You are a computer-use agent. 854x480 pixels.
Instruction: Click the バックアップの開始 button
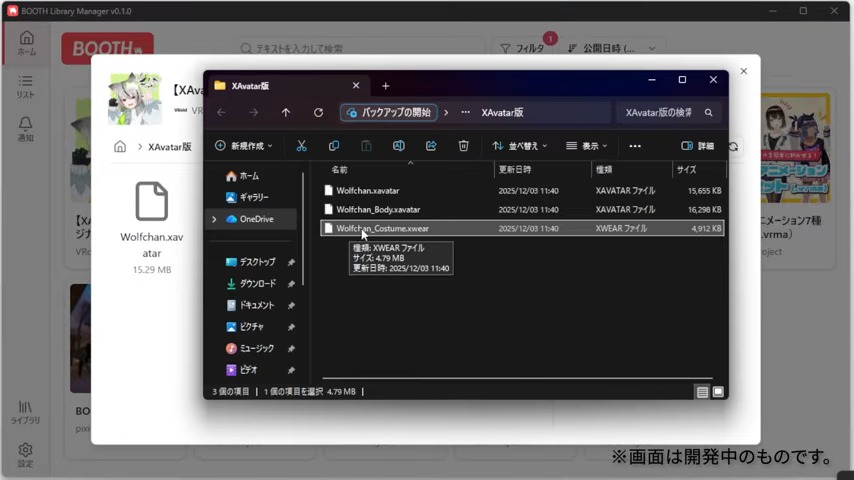388,113
